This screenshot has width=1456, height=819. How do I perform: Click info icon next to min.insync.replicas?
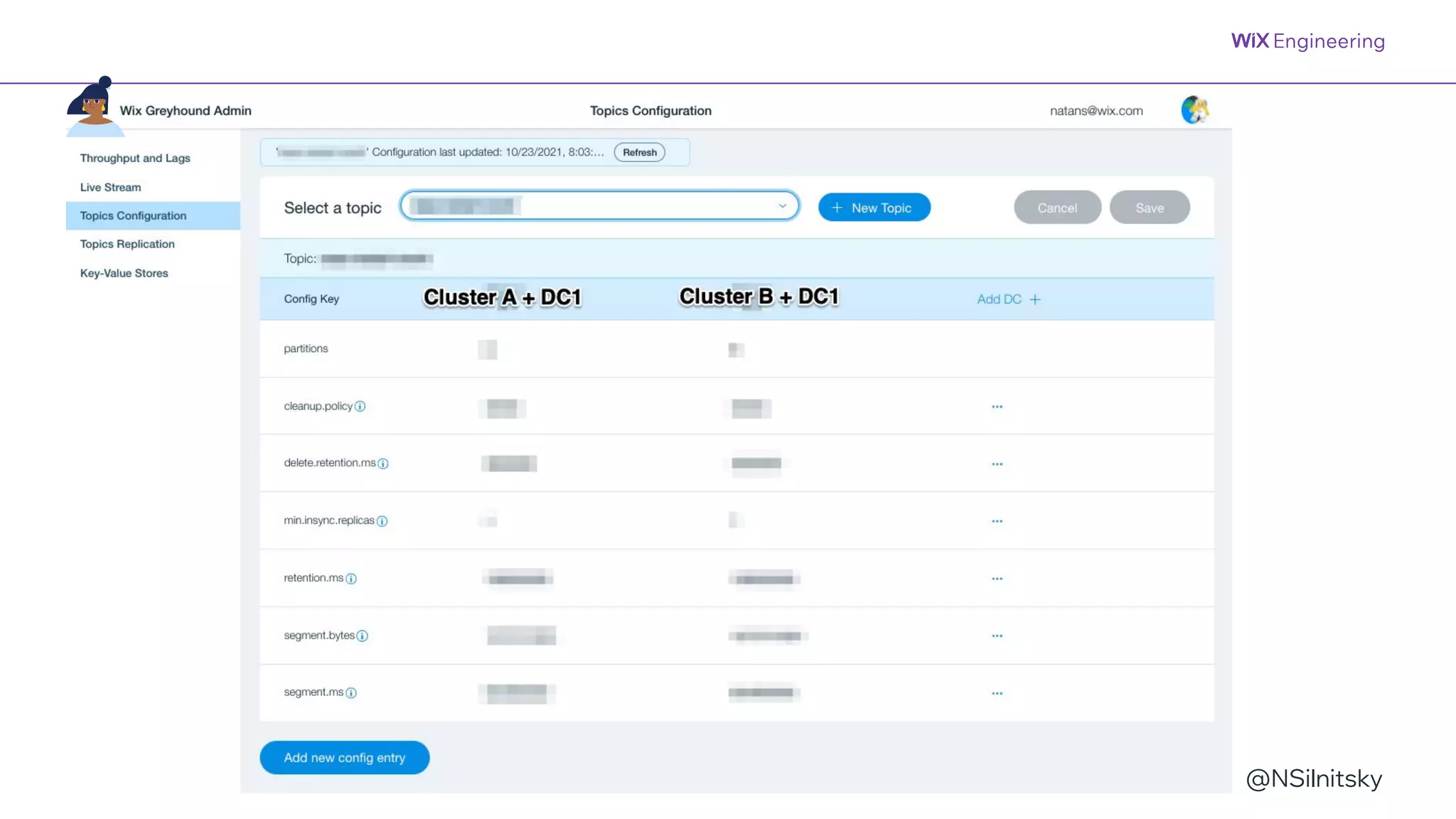point(382,521)
